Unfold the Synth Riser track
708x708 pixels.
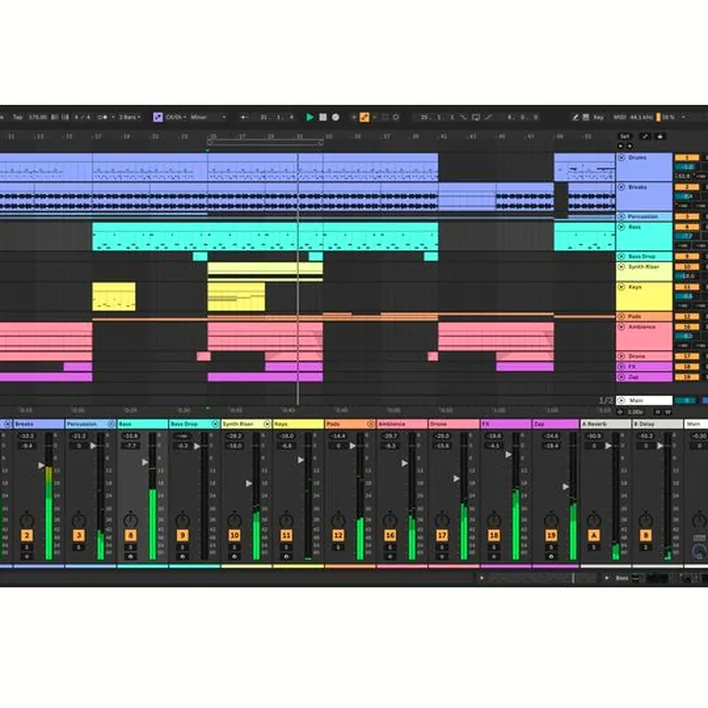(621, 267)
